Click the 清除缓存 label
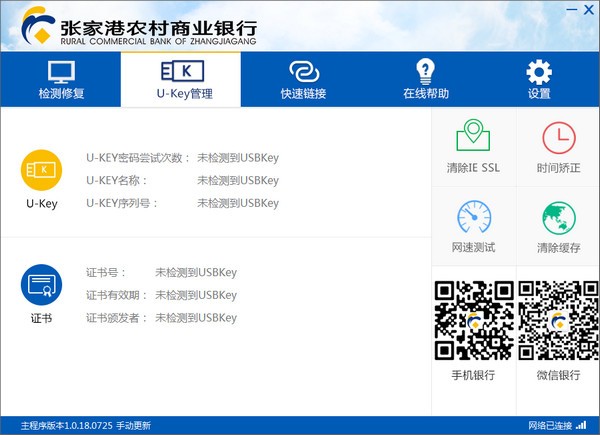The image size is (600, 435). pyautogui.click(x=559, y=248)
